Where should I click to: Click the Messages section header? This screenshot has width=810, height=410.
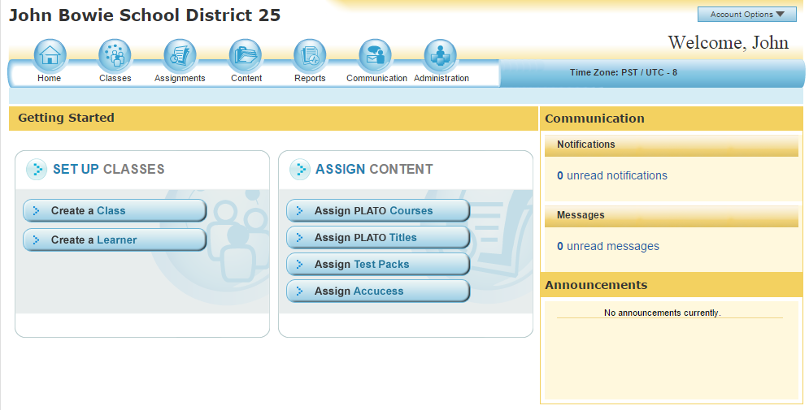[x=672, y=216]
